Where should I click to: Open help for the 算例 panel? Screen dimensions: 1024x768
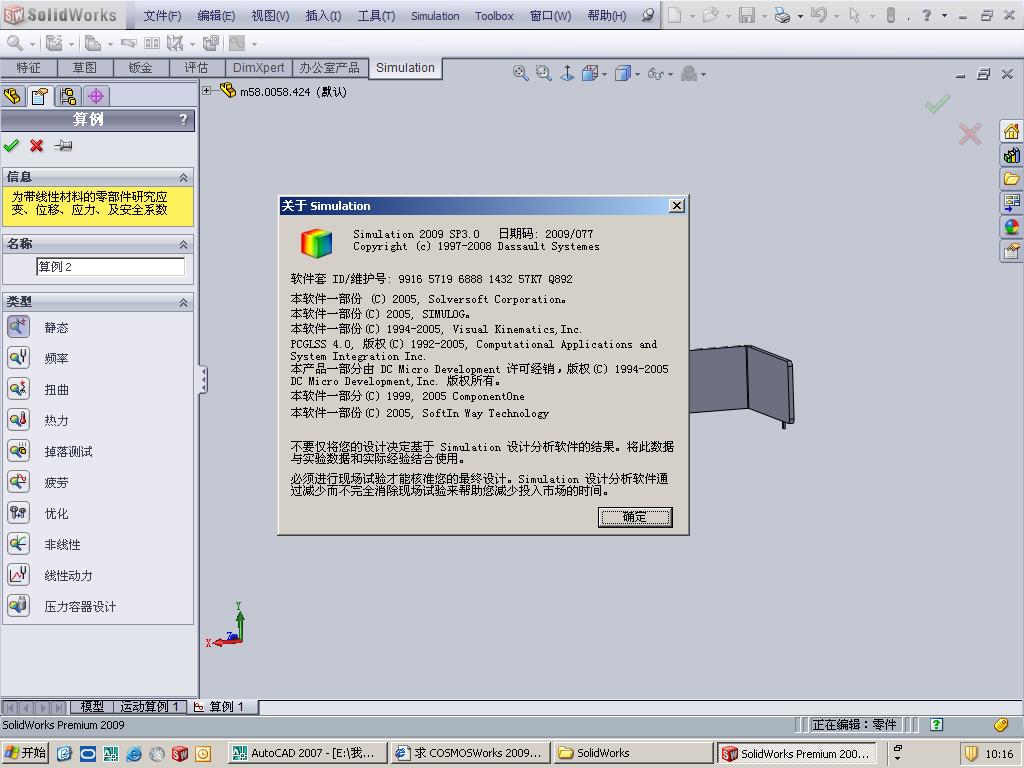tap(183, 120)
